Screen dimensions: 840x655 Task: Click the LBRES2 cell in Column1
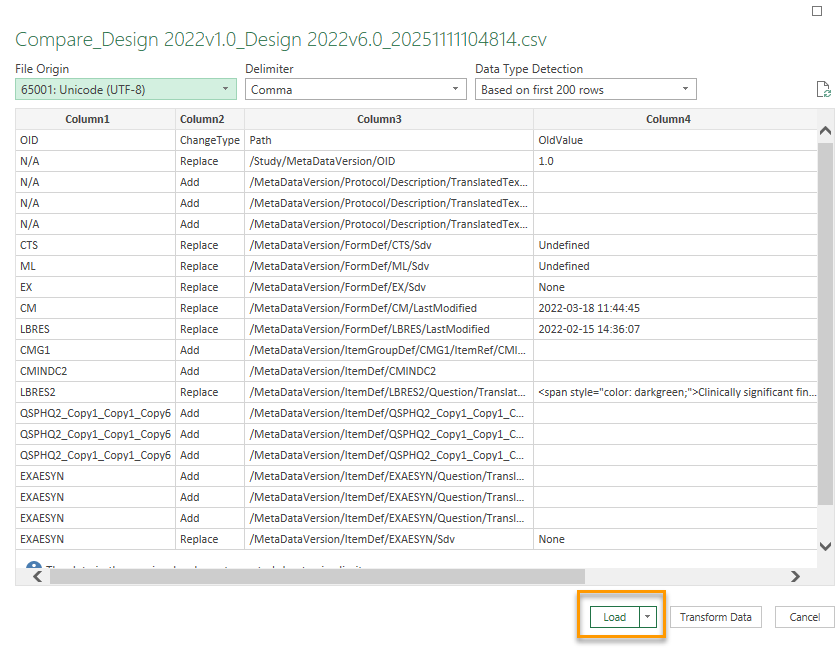point(40,392)
